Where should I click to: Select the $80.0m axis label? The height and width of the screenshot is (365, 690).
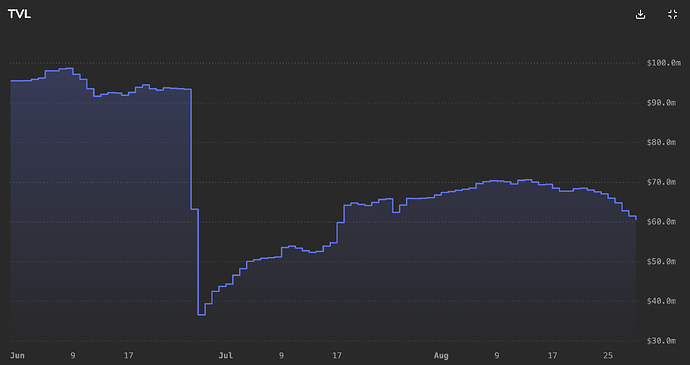point(661,142)
